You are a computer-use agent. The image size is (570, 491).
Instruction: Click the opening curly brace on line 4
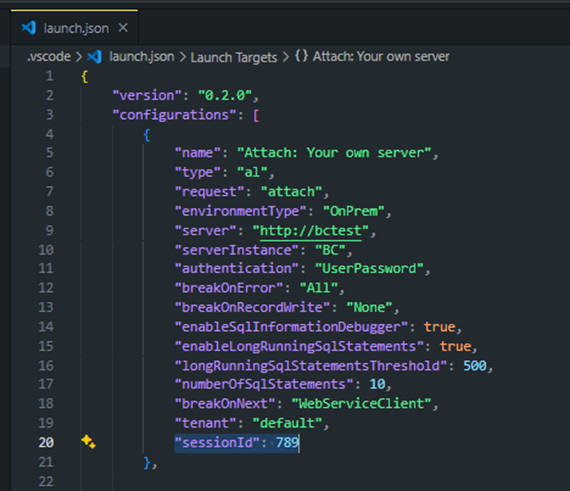point(147,135)
